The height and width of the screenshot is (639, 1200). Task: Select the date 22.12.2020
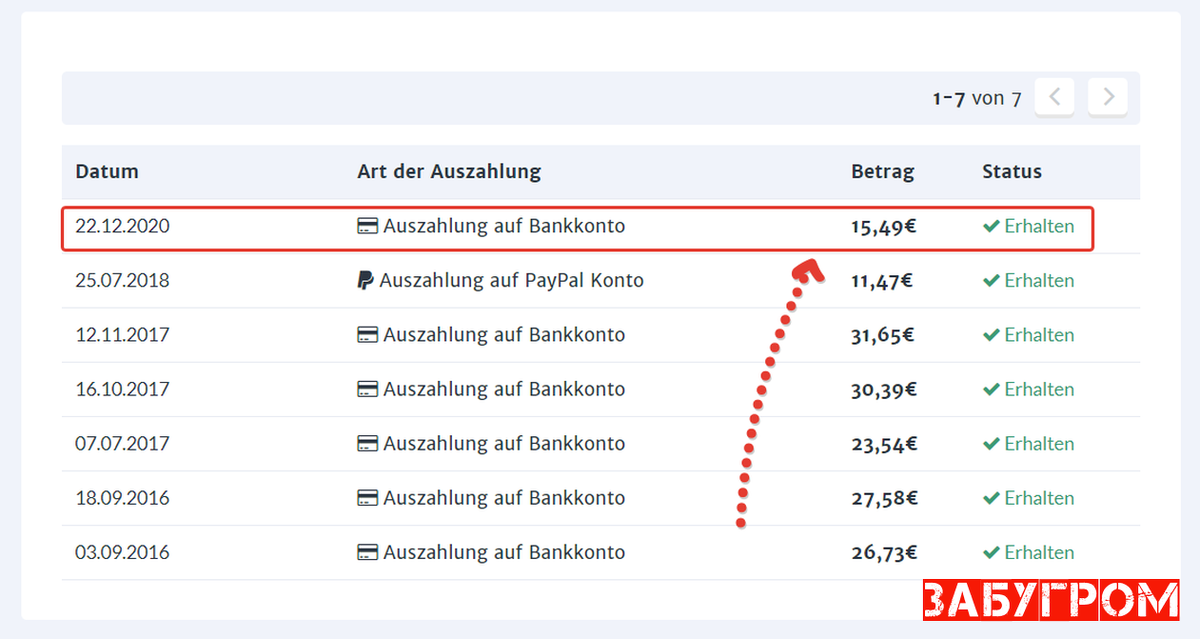pyautogui.click(x=122, y=226)
